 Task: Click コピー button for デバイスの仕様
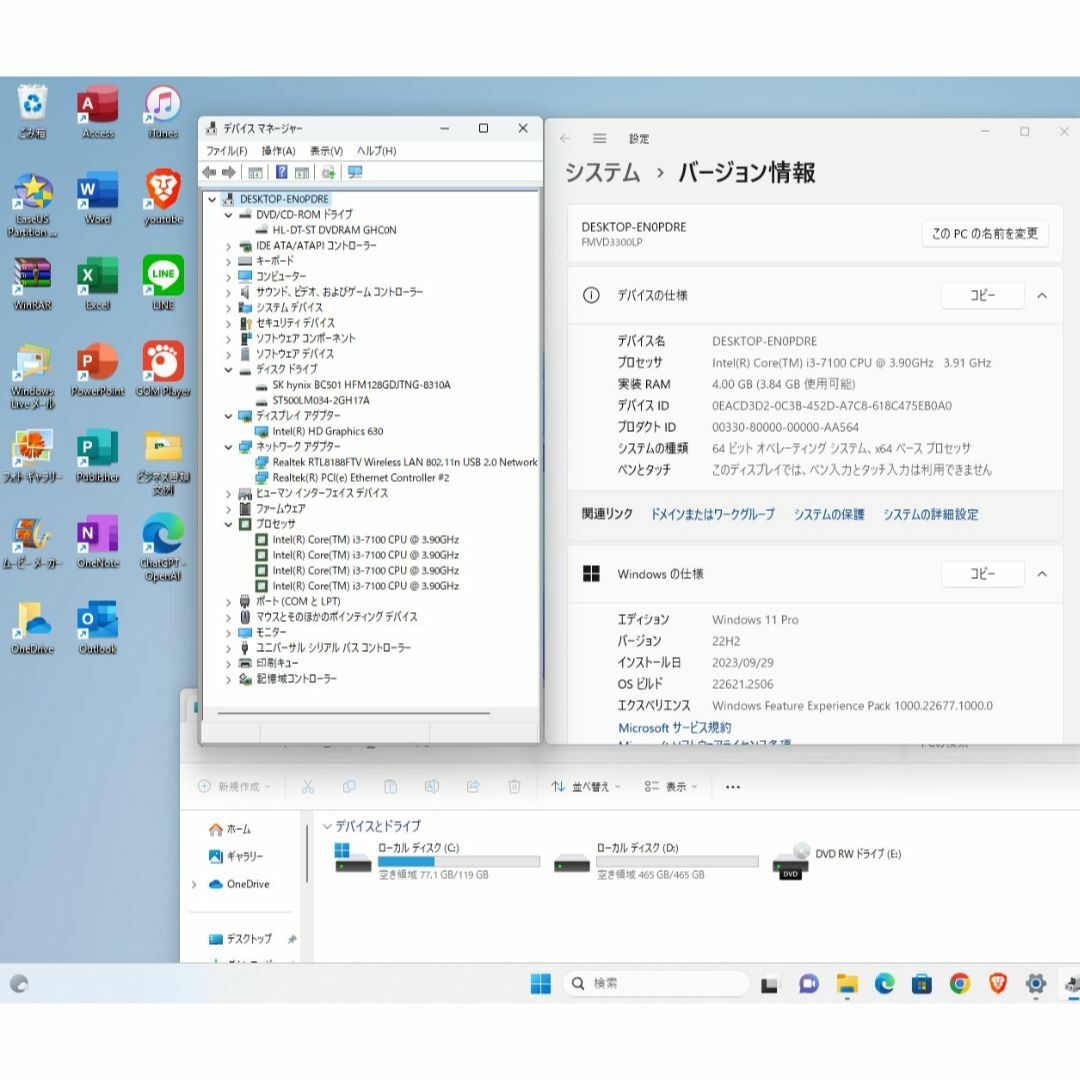click(982, 295)
